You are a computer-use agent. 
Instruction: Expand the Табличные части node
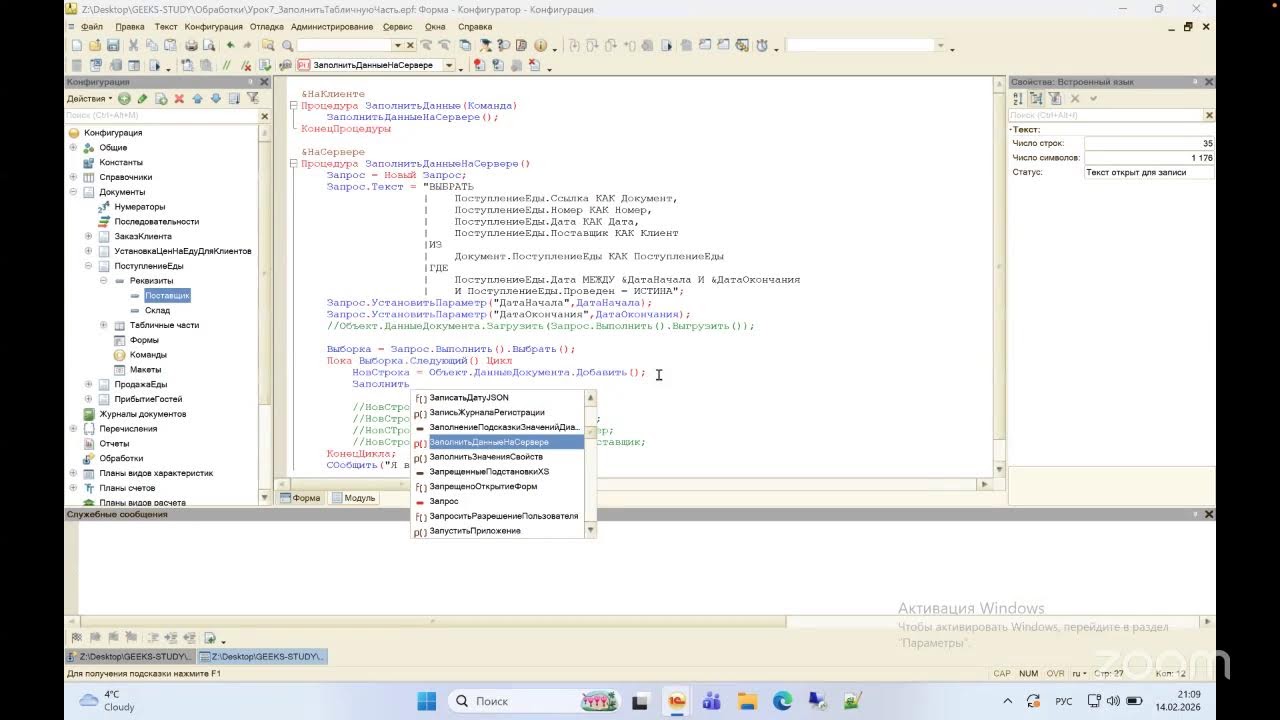point(103,325)
